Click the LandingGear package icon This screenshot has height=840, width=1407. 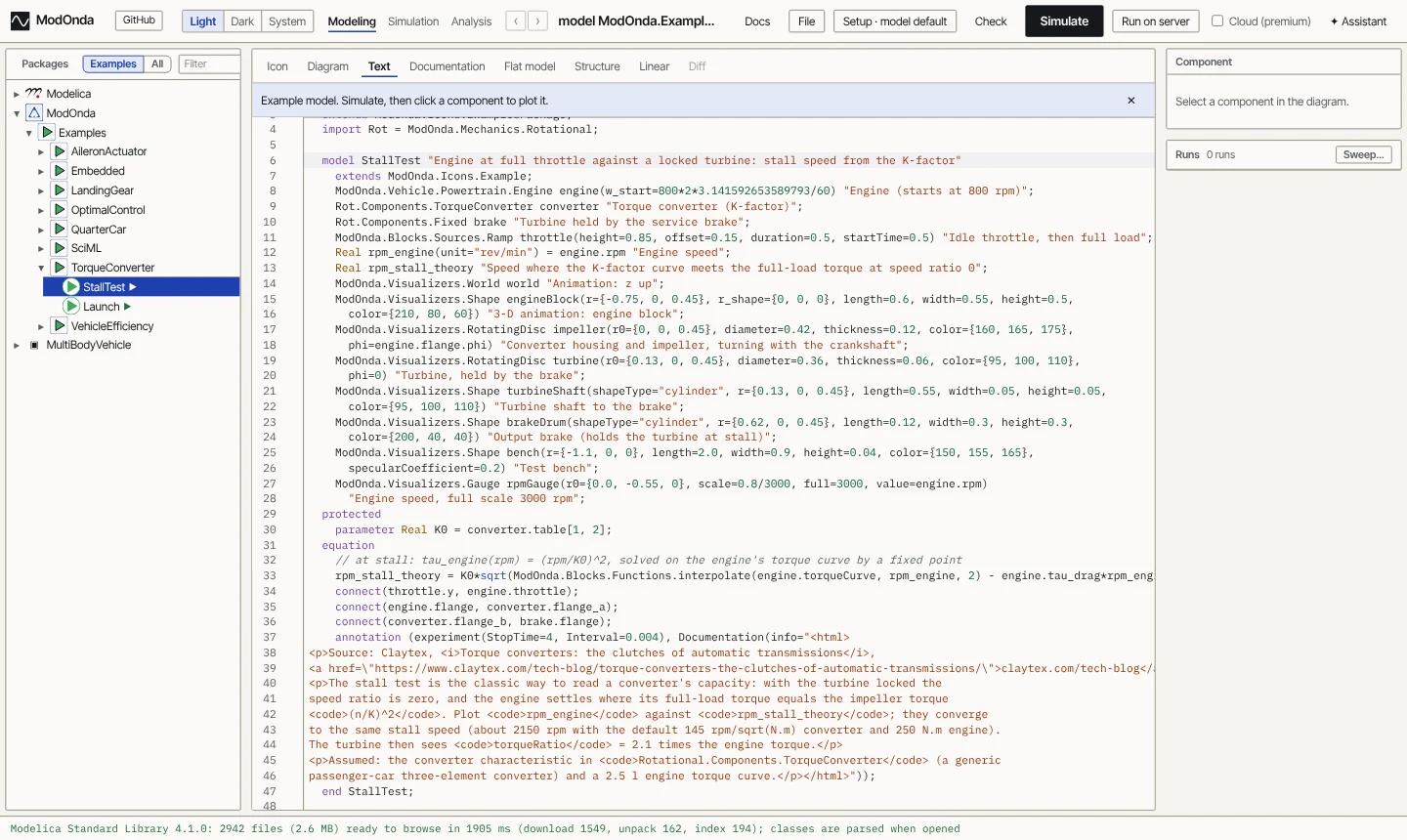click(60, 190)
